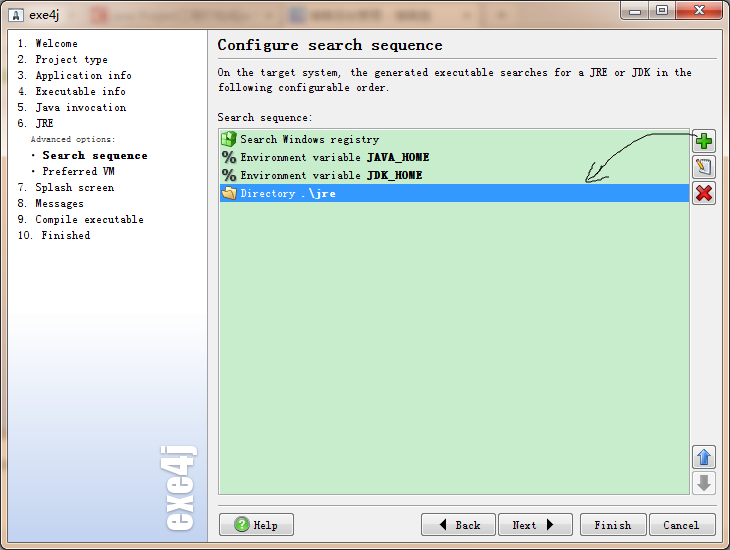The width and height of the screenshot is (730, 550).
Task: Proceed with the Next button
Action: (534, 525)
